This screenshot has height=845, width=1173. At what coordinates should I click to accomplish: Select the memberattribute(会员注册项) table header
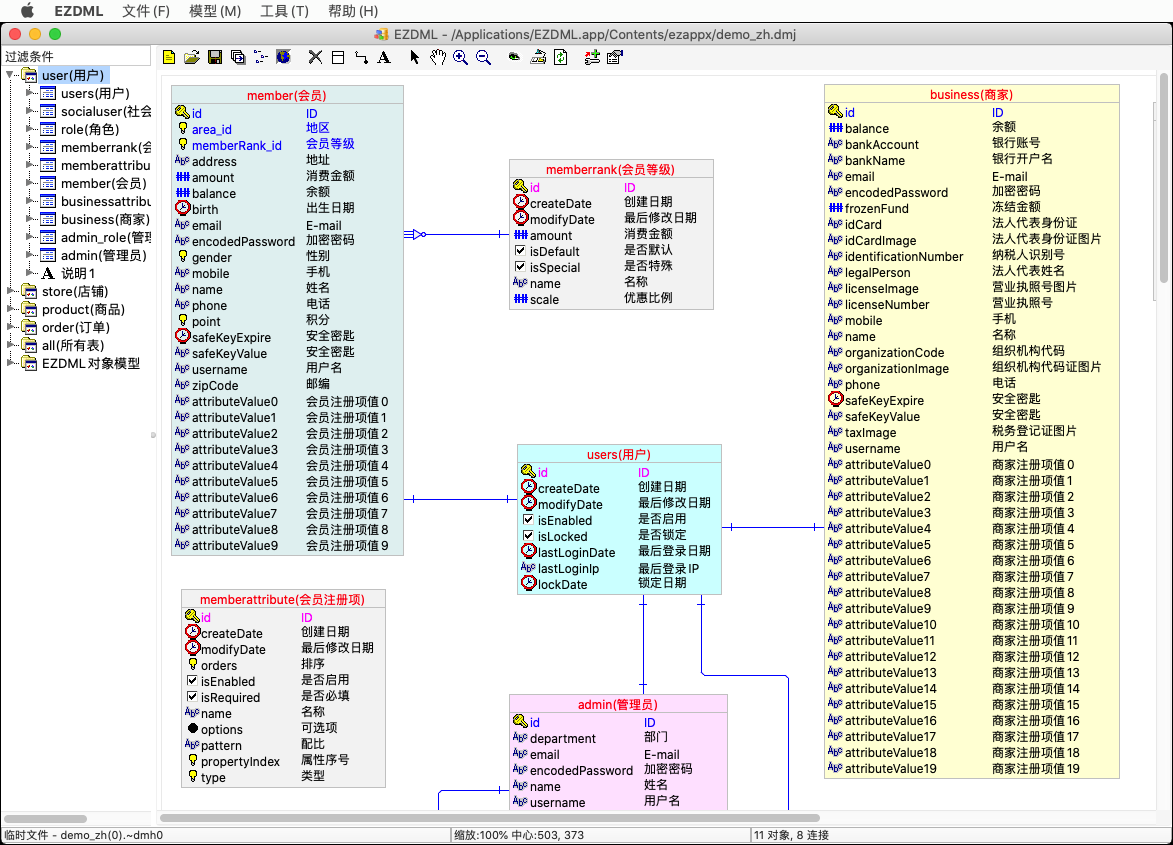(x=284, y=599)
